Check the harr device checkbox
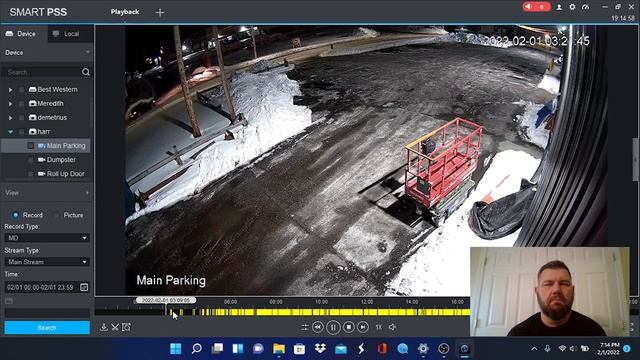The image size is (640, 360). click(22, 132)
